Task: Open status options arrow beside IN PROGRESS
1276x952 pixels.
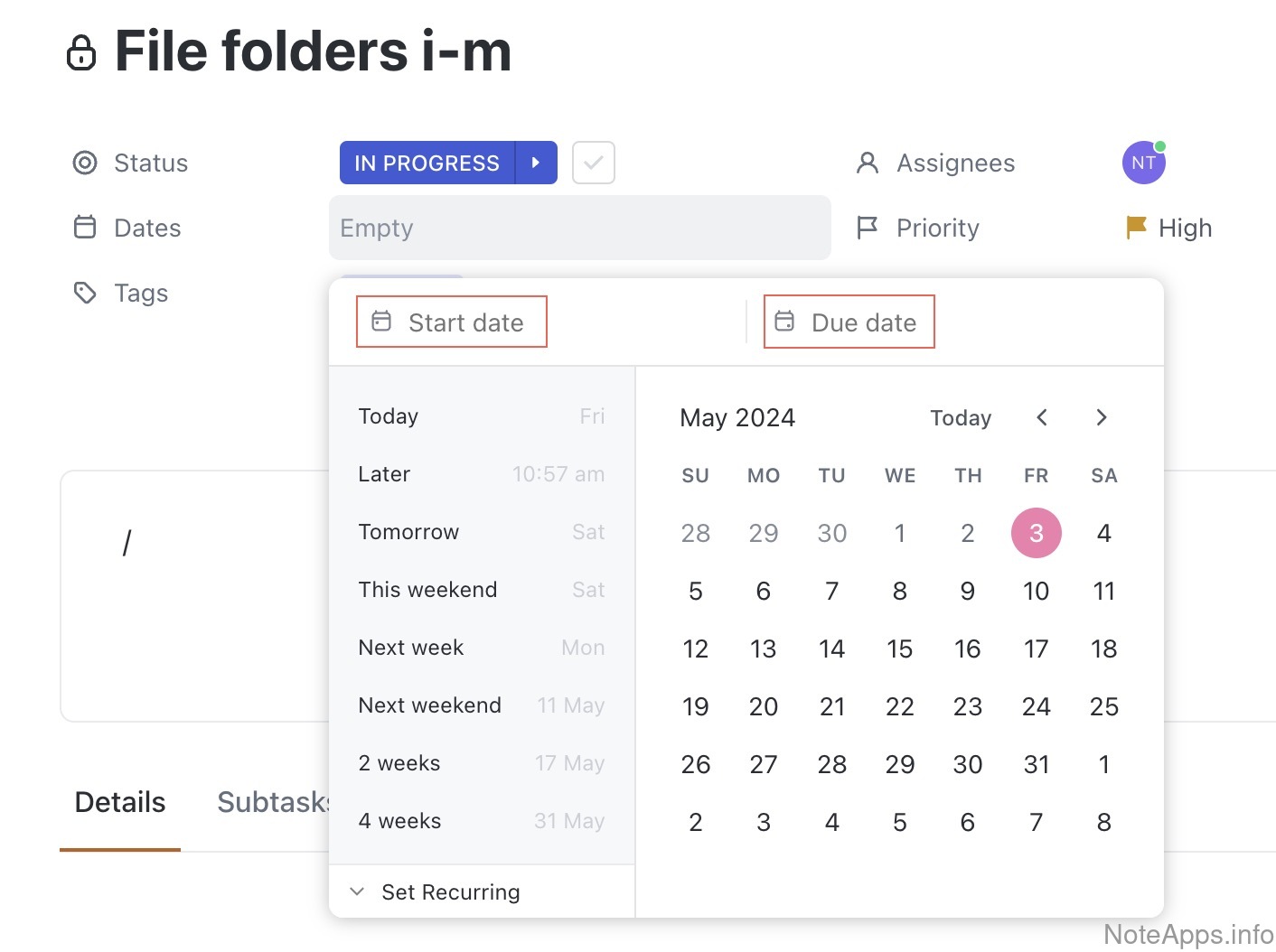Action: coord(536,163)
